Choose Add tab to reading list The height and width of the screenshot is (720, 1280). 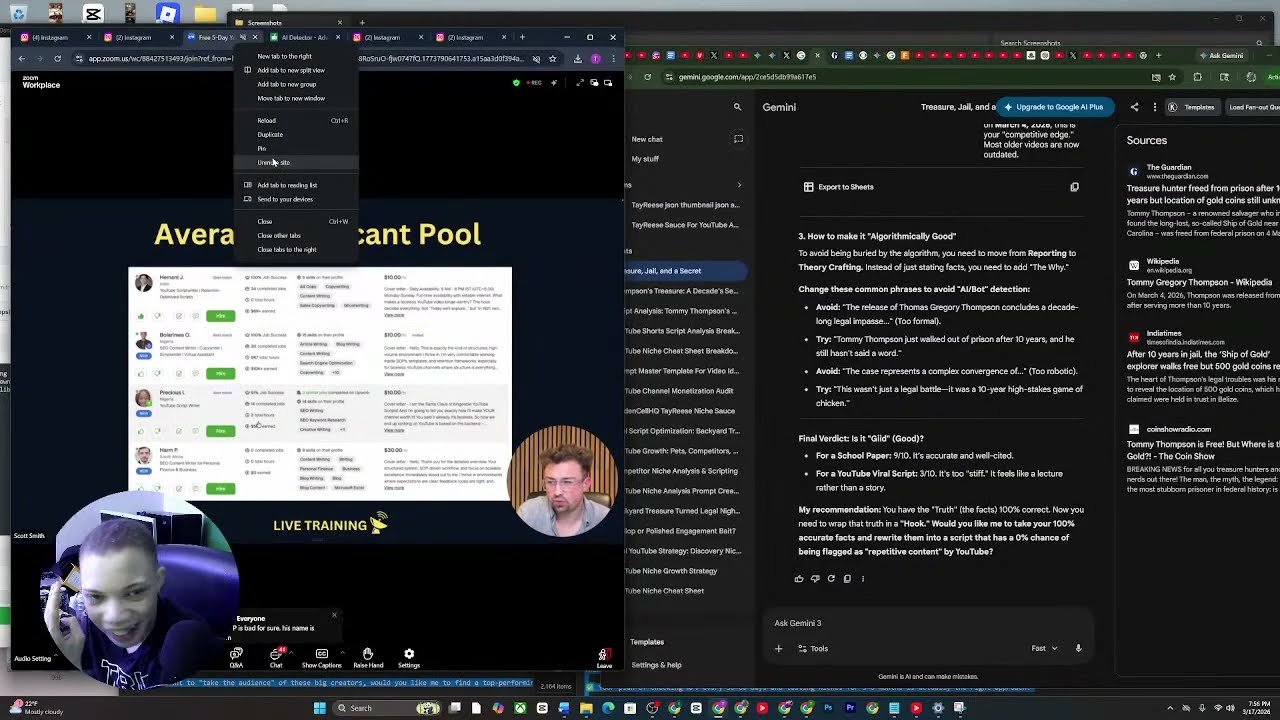point(287,185)
